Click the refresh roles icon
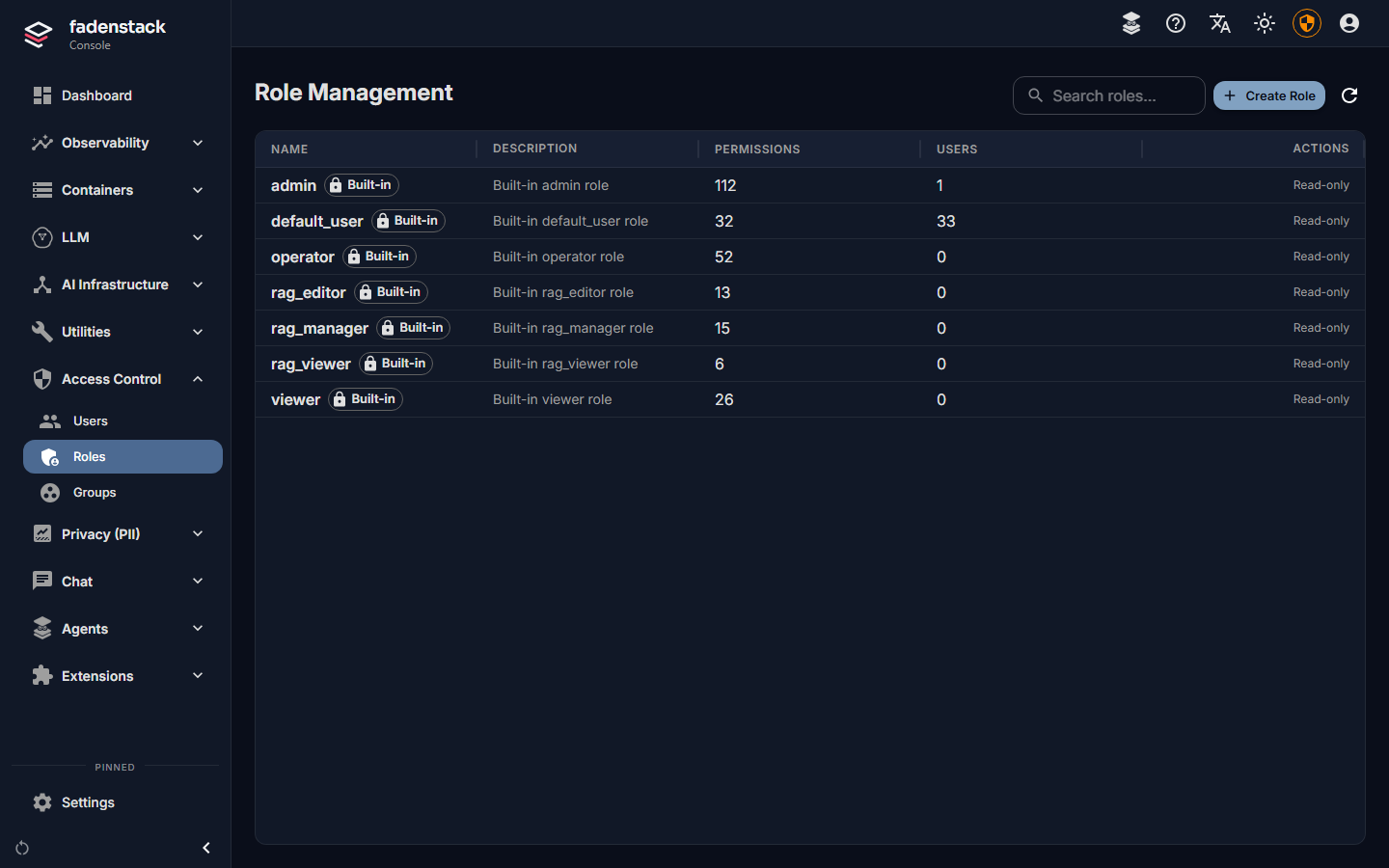This screenshot has width=1389, height=868. point(1349,95)
